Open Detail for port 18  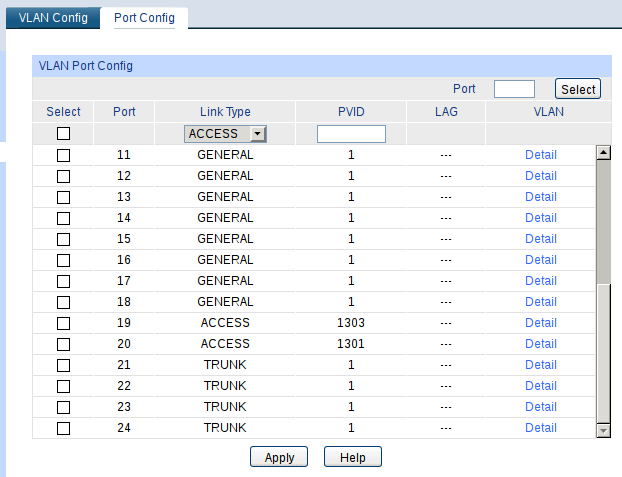pyautogui.click(x=541, y=302)
